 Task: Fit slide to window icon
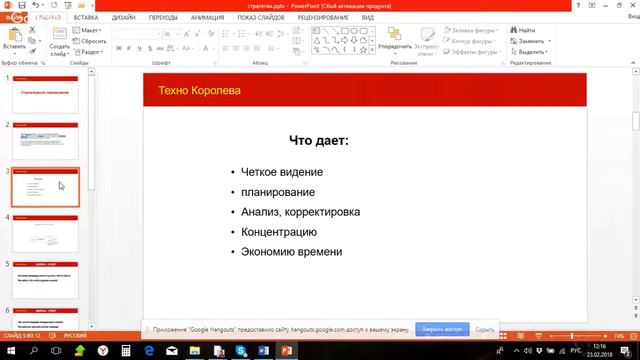[633, 336]
